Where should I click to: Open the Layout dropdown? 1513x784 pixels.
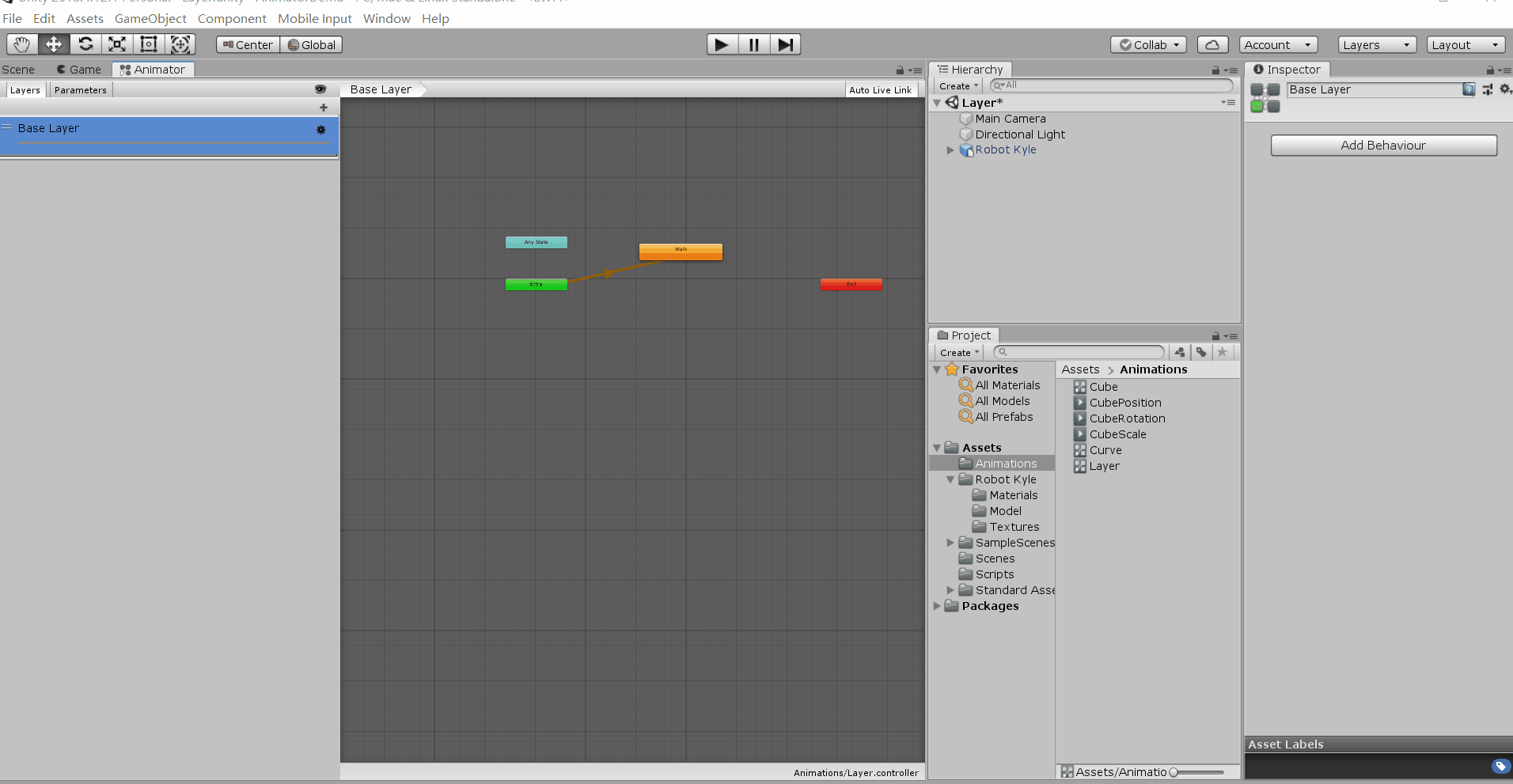(1466, 45)
